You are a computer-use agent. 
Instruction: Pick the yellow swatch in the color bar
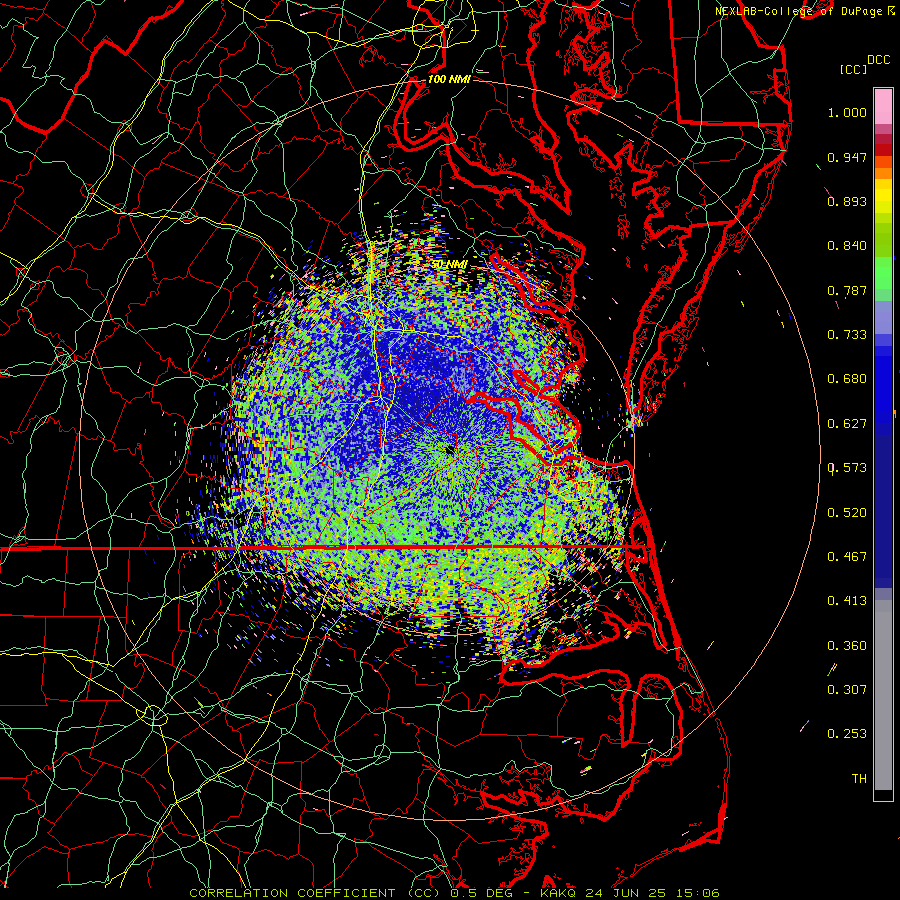tap(883, 197)
